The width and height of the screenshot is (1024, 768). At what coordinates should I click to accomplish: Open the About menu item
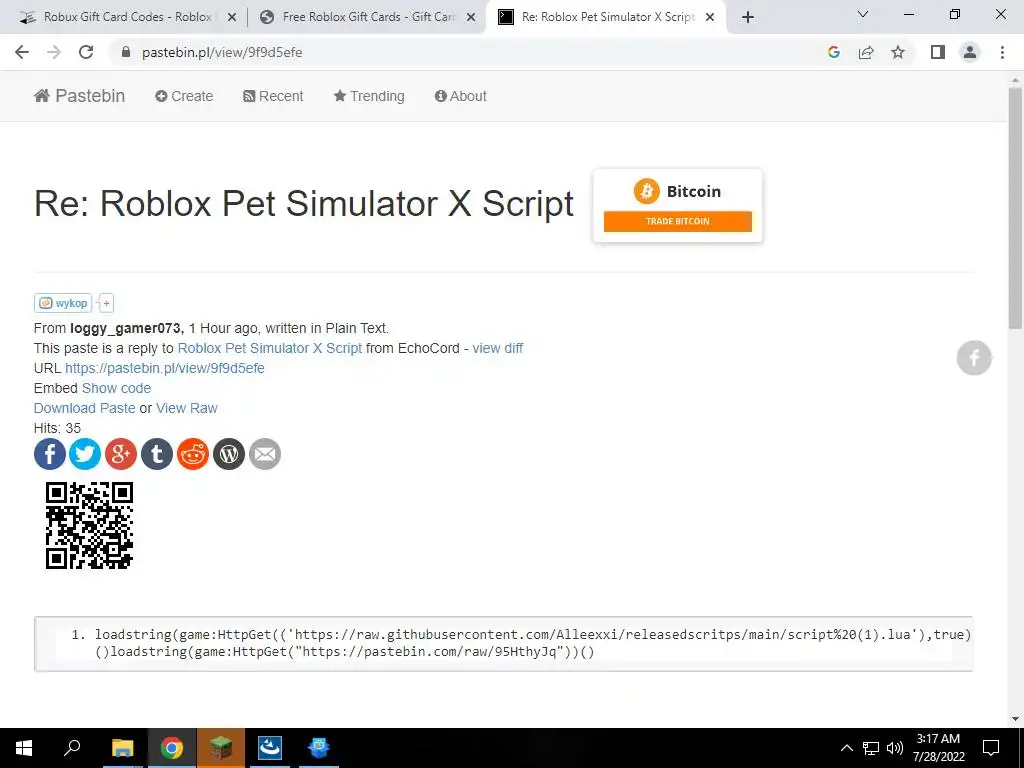click(460, 96)
